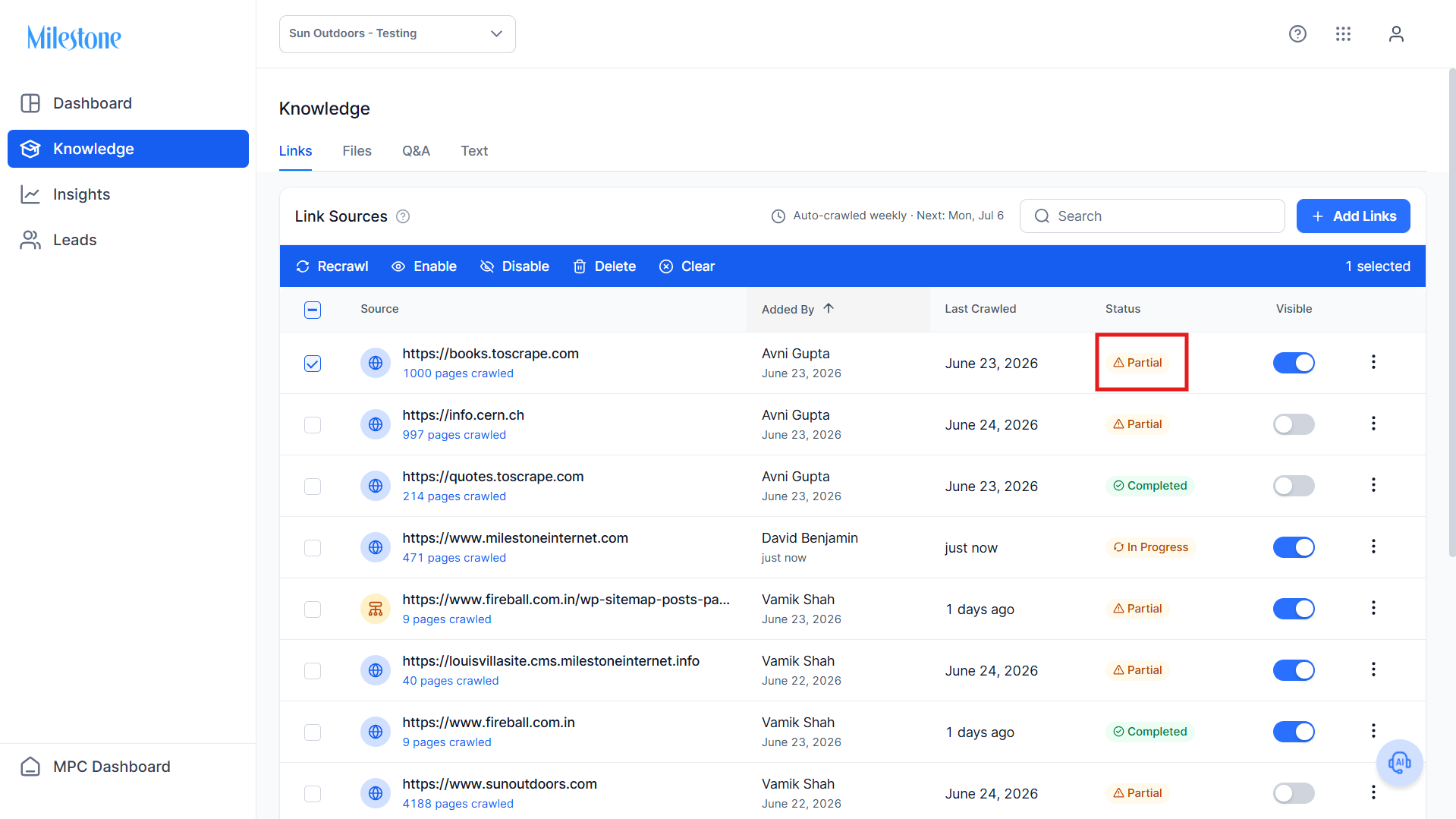
Task: Recrawl the selected link source
Action: coord(332,266)
